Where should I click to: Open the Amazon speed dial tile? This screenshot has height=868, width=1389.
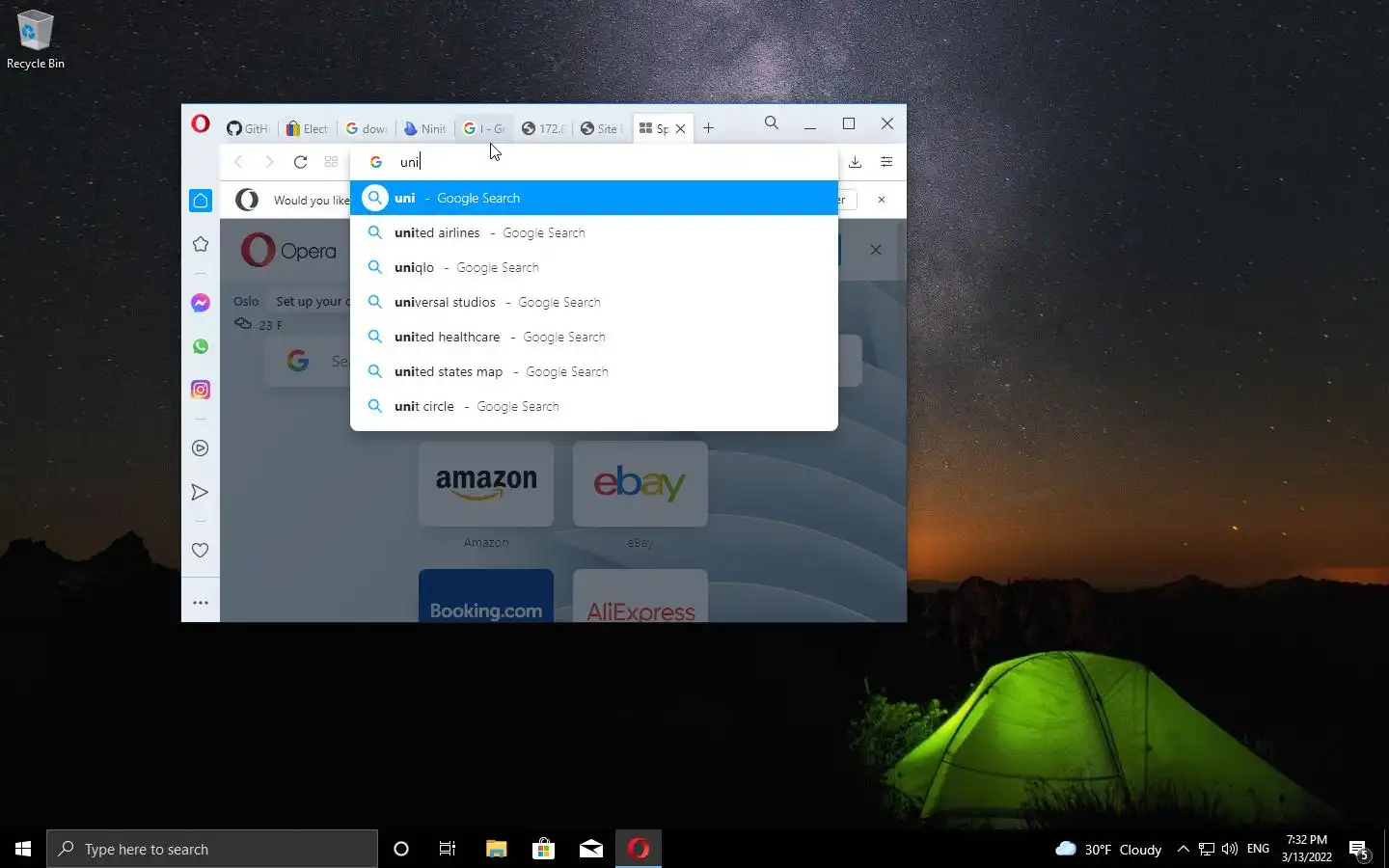[x=486, y=484]
